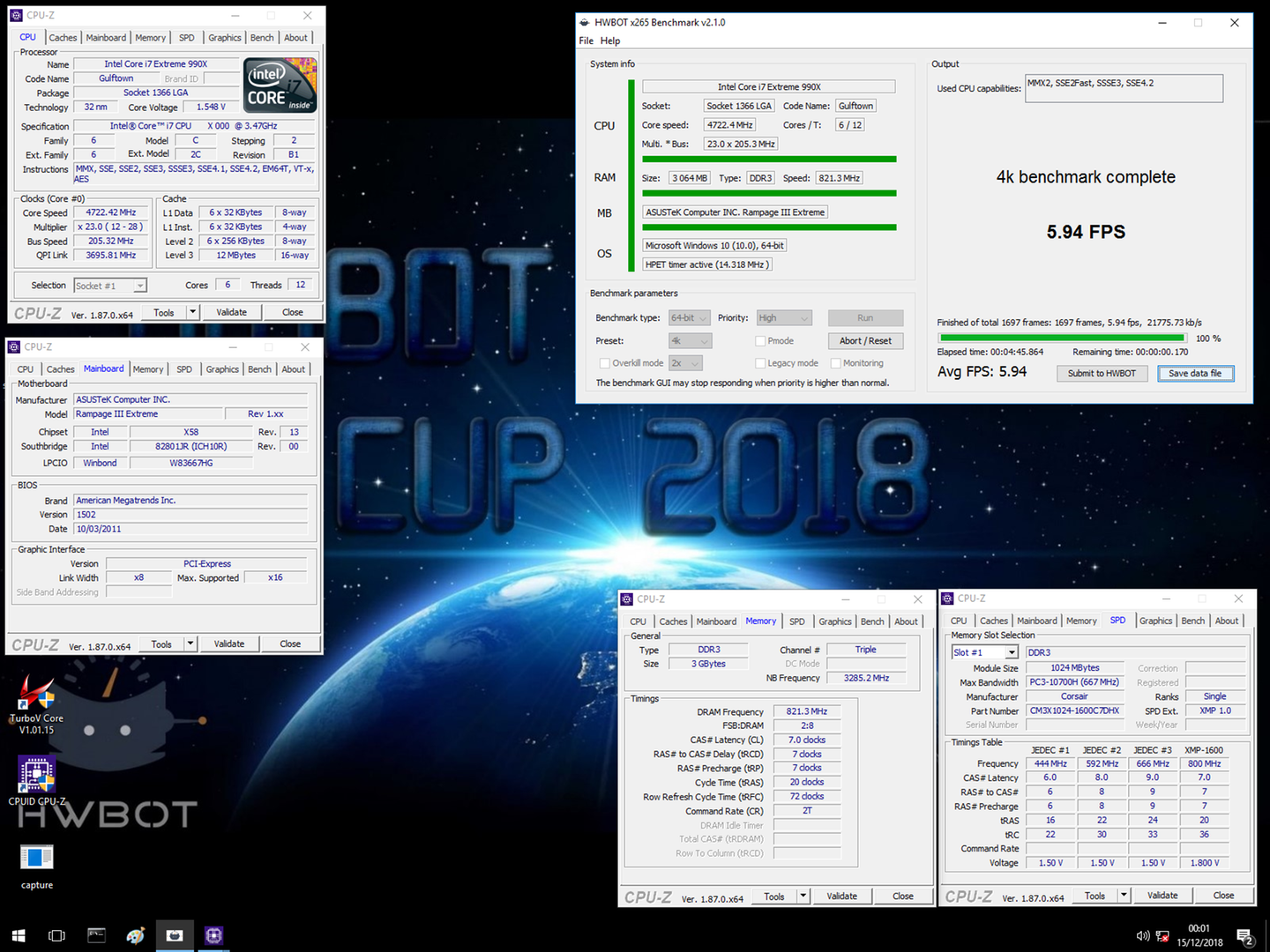Screen dimensions: 1270x952
Task: Switch to Caches tab in CPU window
Action: [x=63, y=38]
